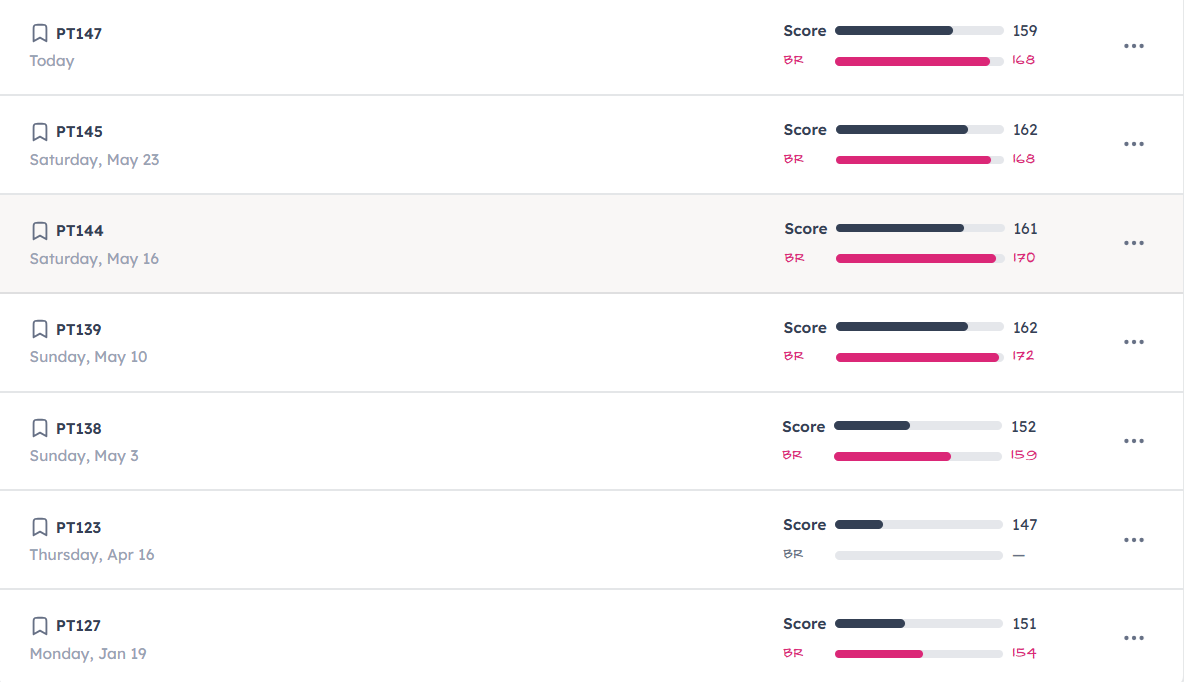Toggle the PT139 bookmark flag
1184x682 pixels.
point(40,329)
